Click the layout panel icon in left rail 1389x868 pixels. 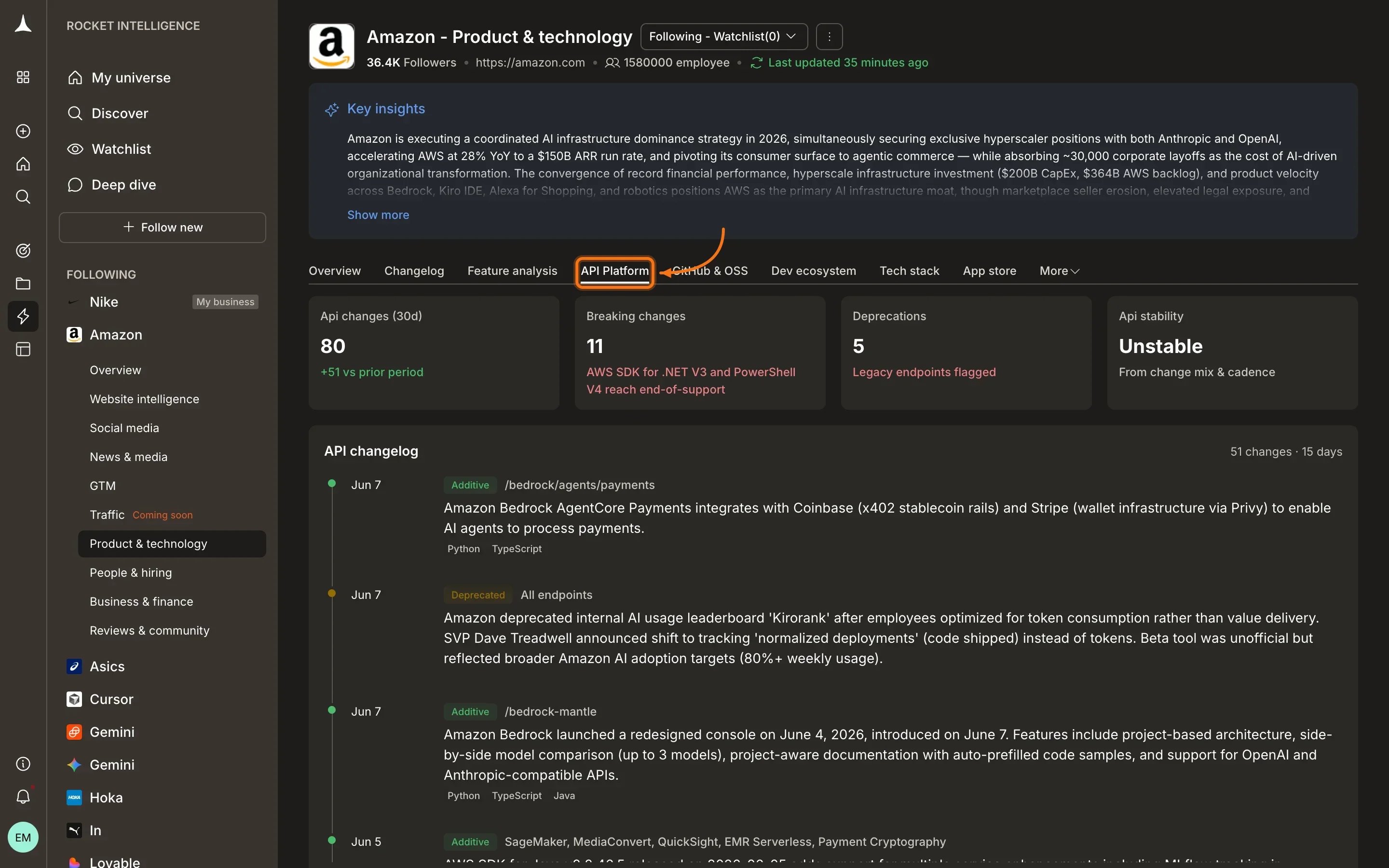23,349
